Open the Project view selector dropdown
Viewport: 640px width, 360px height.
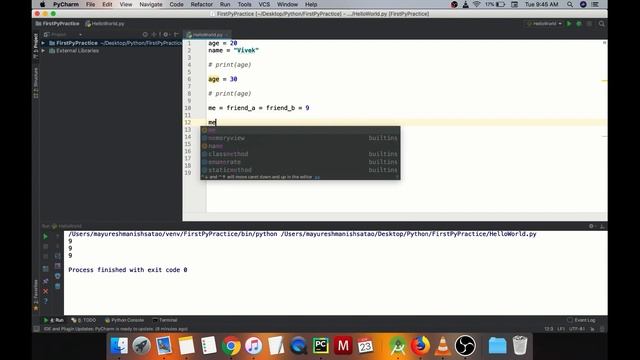(63, 35)
